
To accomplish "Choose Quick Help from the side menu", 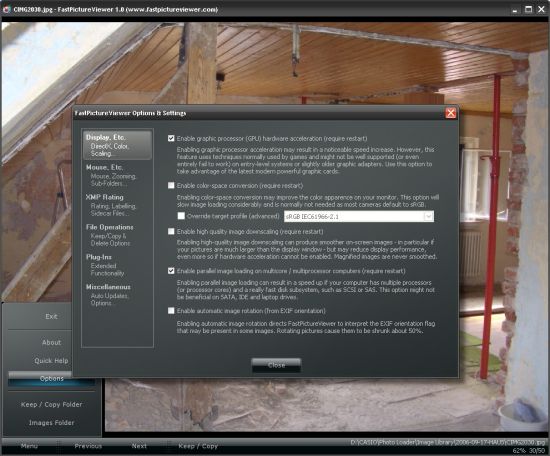I will [x=51, y=361].
